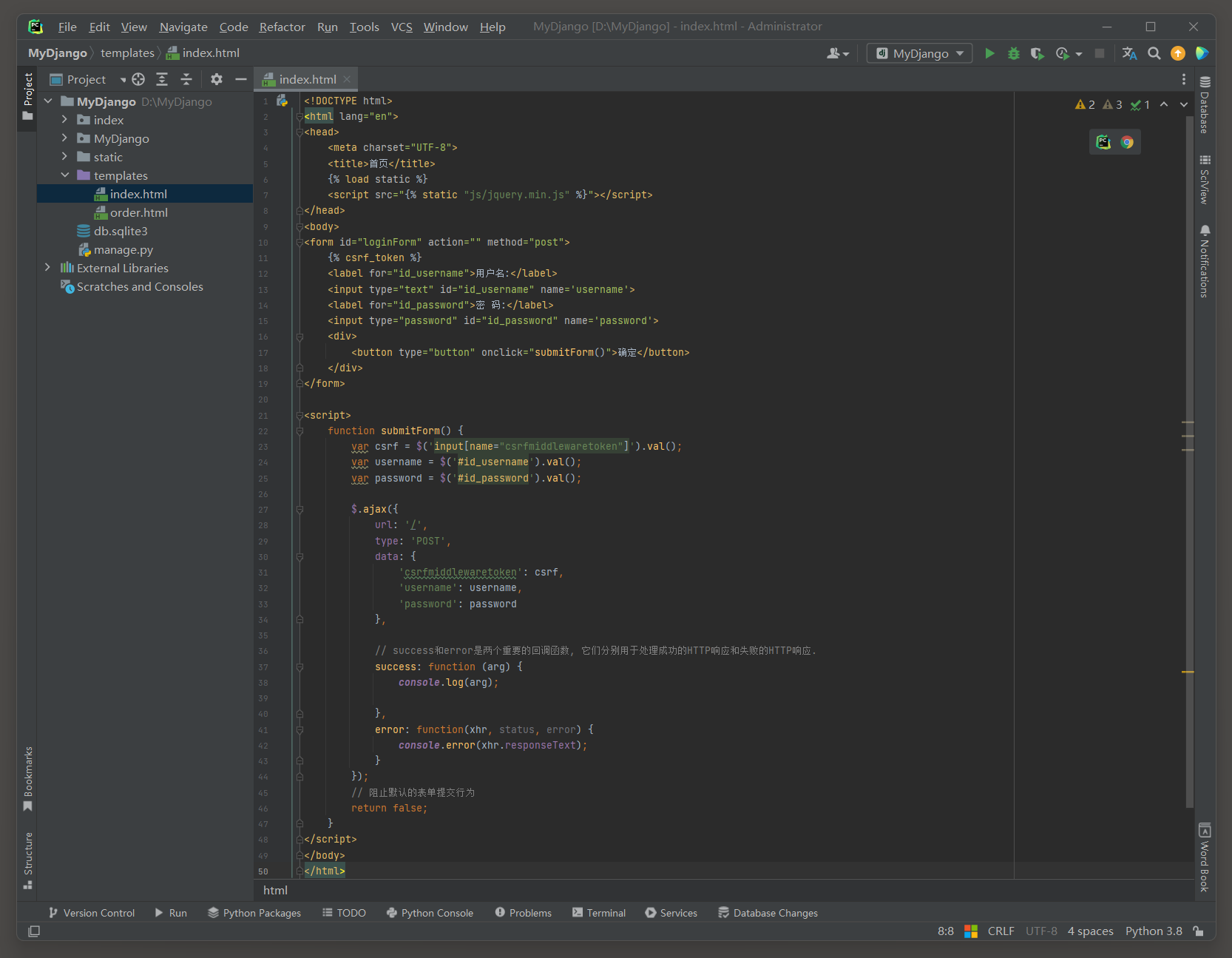Open page in Chrome browser icon

coord(1127,142)
